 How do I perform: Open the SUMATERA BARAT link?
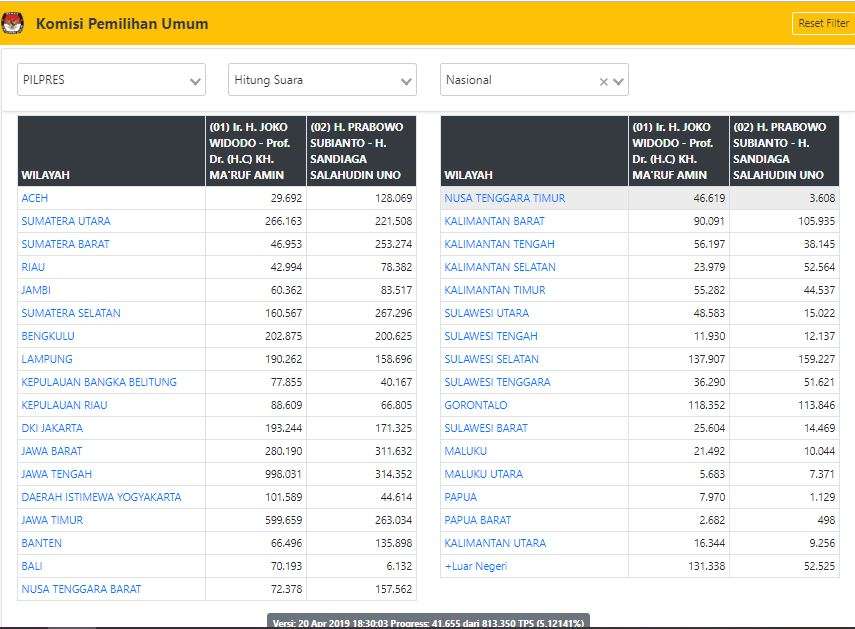pos(65,244)
